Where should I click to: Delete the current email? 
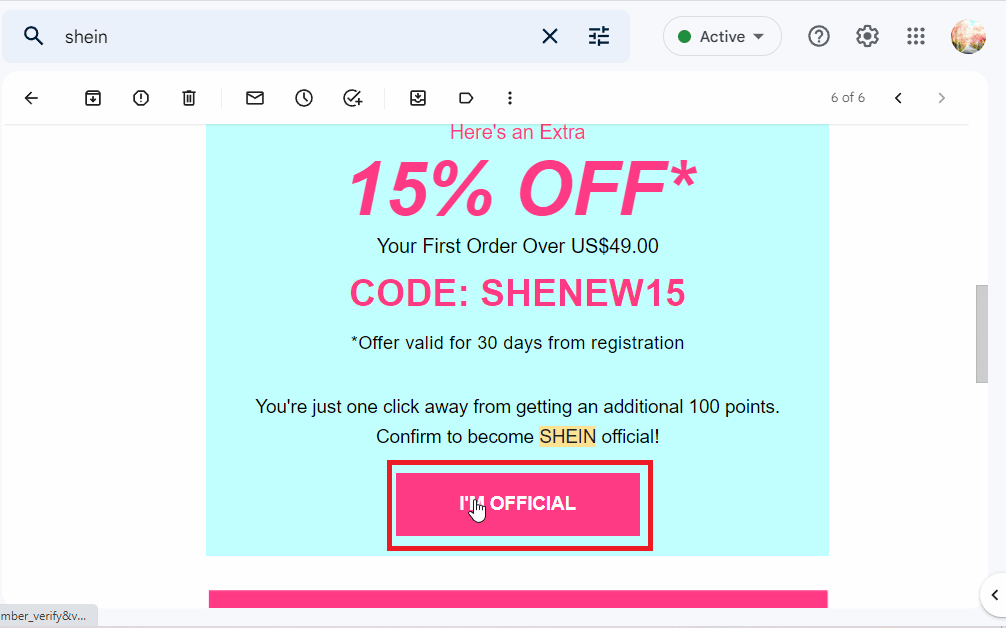[188, 97]
